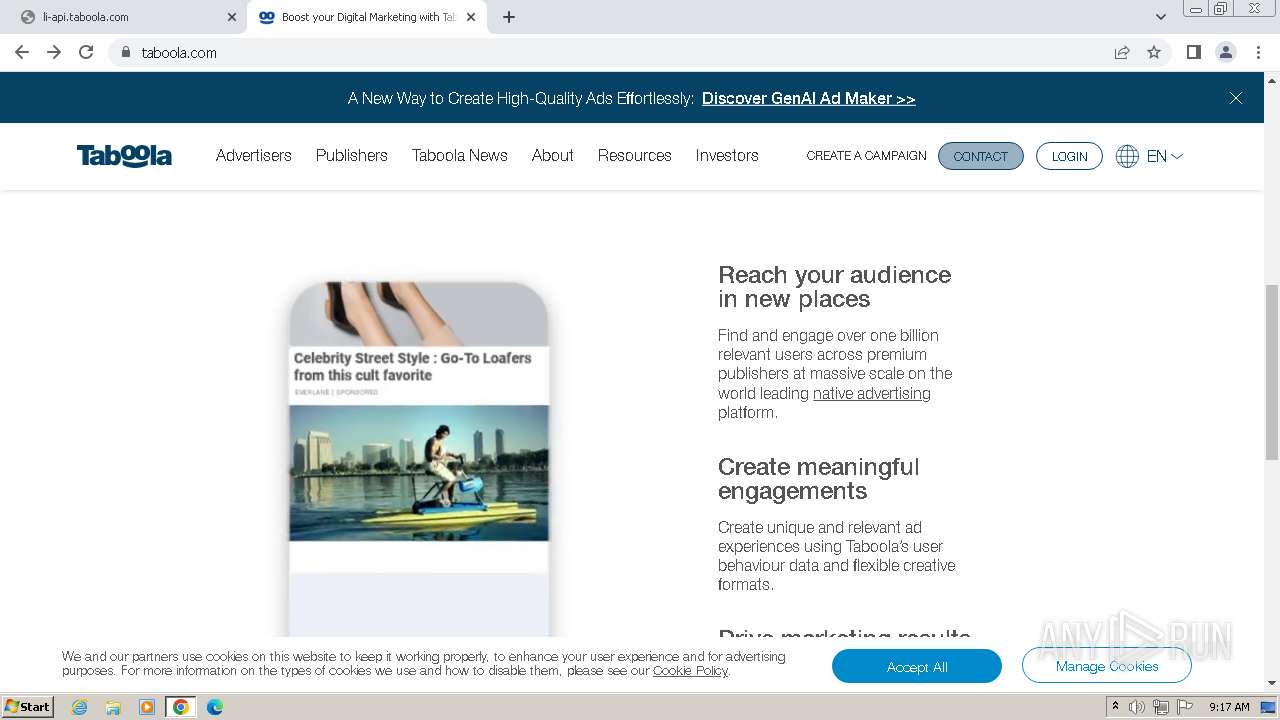Expand the EN language dropdown
The image size is (1280, 720).
click(x=1164, y=156)
